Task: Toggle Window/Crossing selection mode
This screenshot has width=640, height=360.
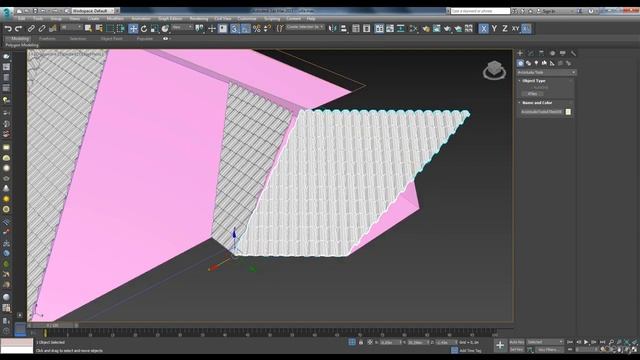Action: pos(121,29)
